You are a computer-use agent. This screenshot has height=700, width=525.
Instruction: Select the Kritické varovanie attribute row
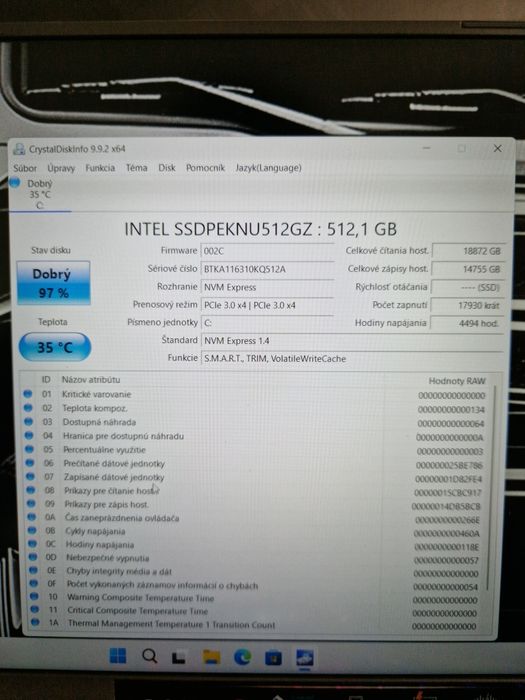click(x=254, y=395)
